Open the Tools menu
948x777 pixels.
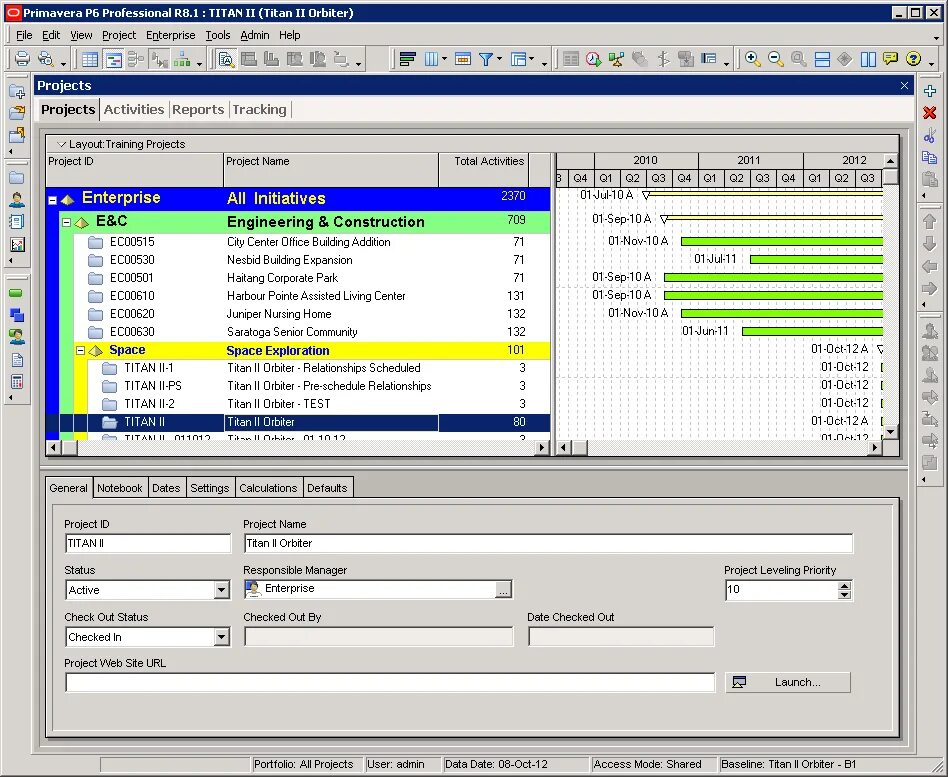(218, 35)
